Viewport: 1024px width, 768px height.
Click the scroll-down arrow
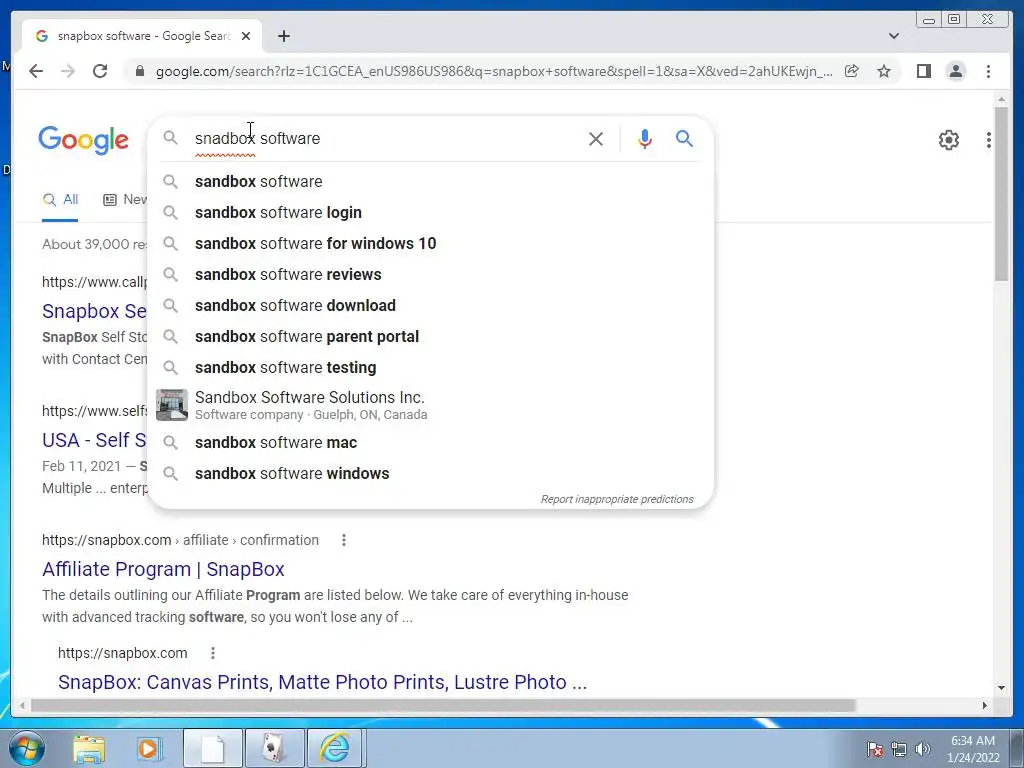coord(1001,688)
